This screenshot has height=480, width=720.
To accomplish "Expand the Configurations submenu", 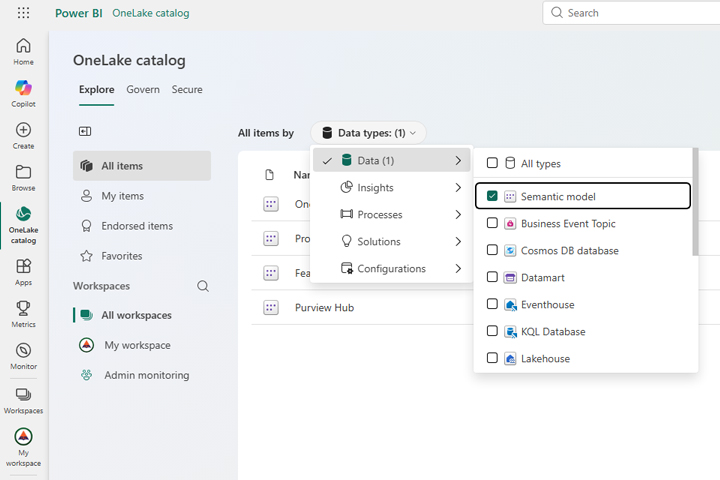I will (390, 269).
